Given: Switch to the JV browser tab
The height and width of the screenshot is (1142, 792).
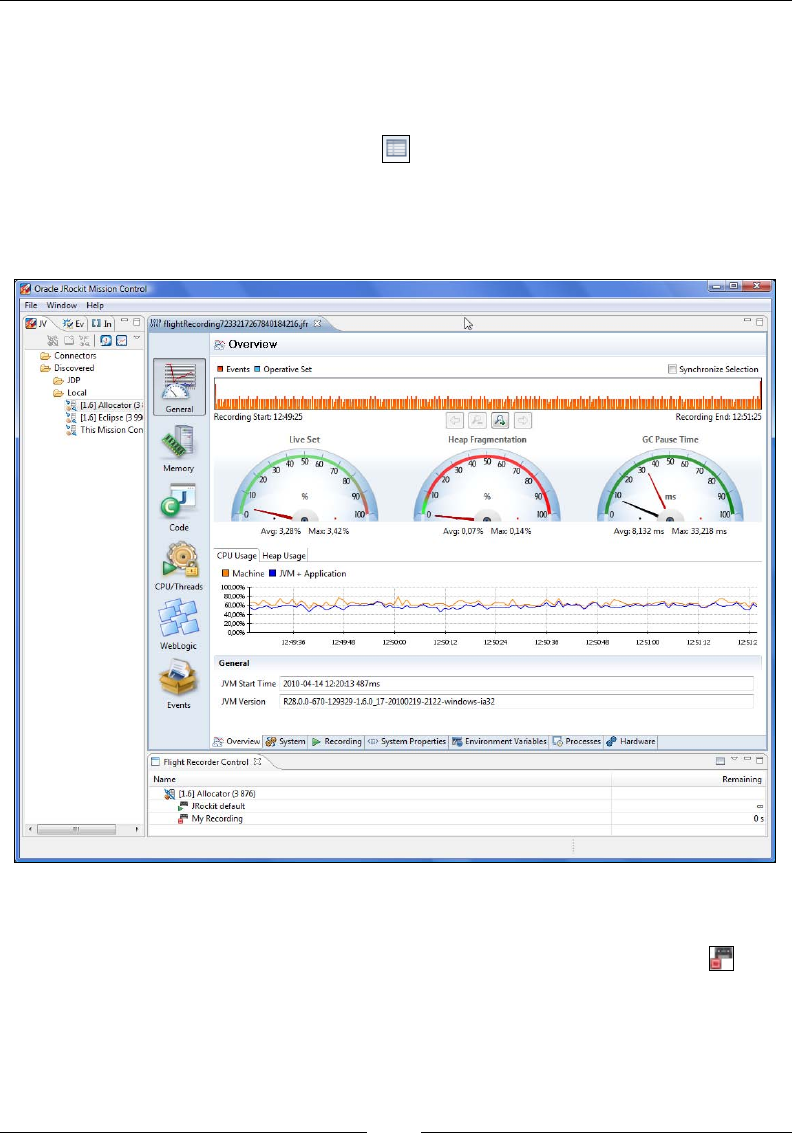Looking at the screenshot, I should (x=37, y=323).
